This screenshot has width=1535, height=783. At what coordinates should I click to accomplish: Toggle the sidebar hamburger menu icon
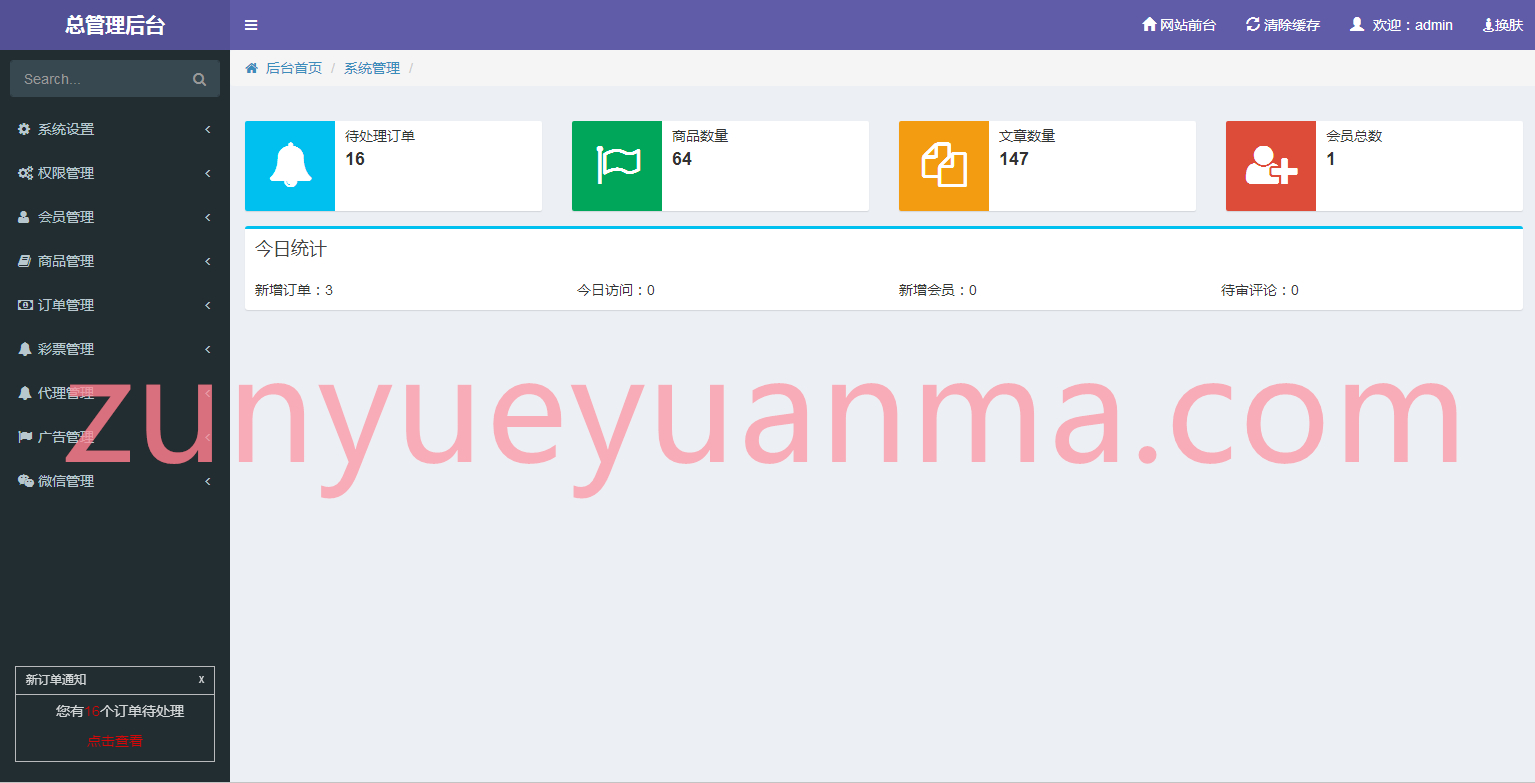pos(251,25)
